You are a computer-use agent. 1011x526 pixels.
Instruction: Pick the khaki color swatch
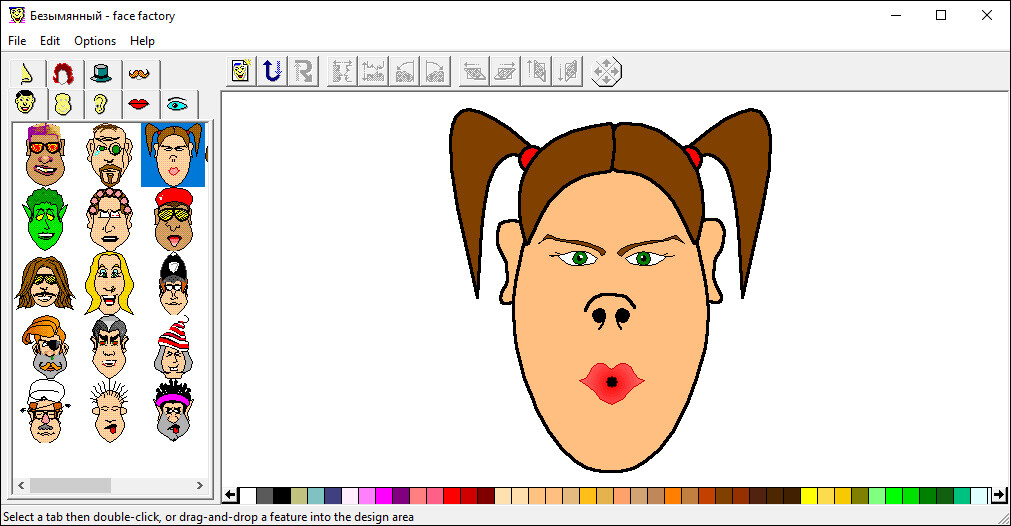click(x=299, y=496)
